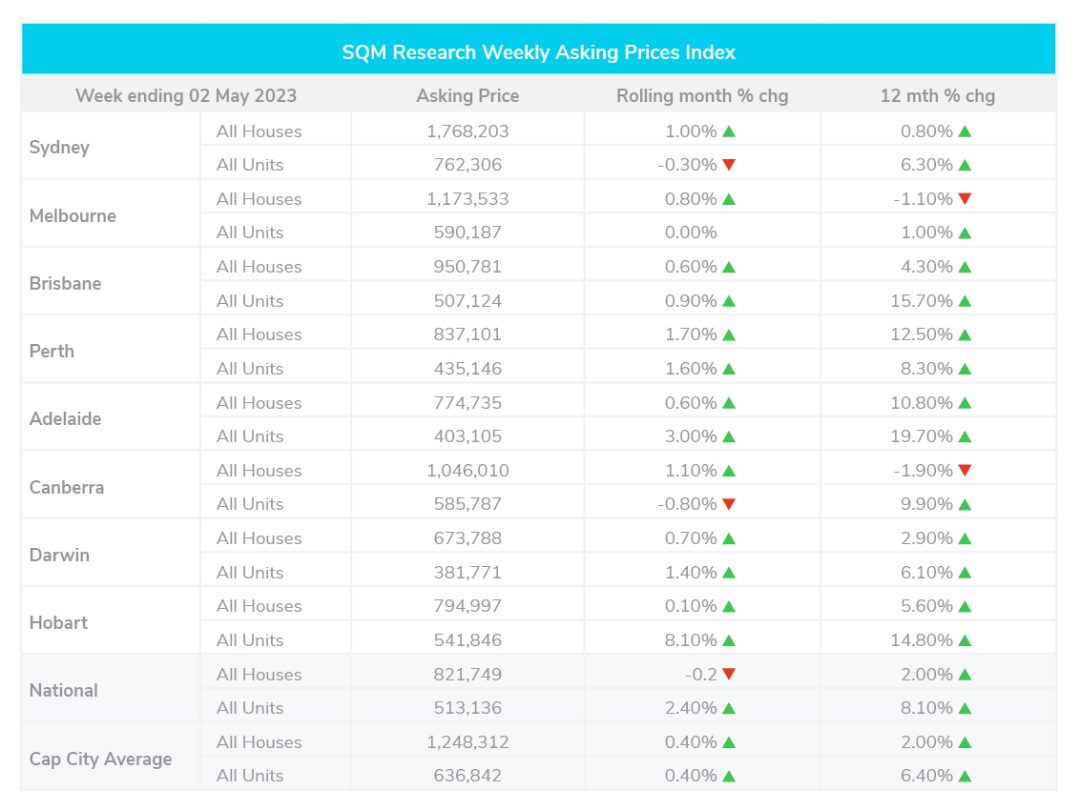Click Brisbane units asking price 507,124

(468, 301)
